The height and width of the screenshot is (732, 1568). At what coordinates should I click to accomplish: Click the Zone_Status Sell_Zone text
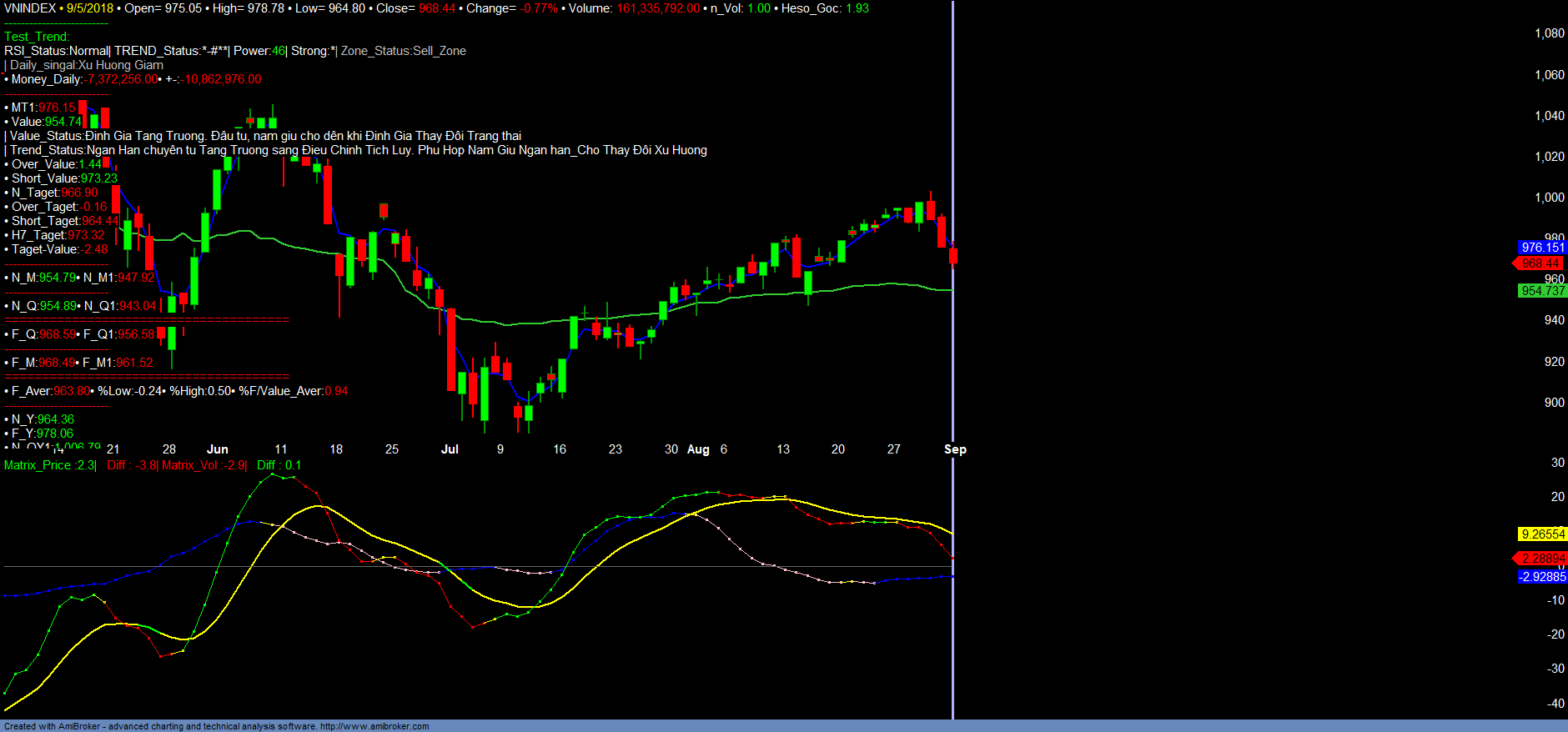click(x=404, y=51)
